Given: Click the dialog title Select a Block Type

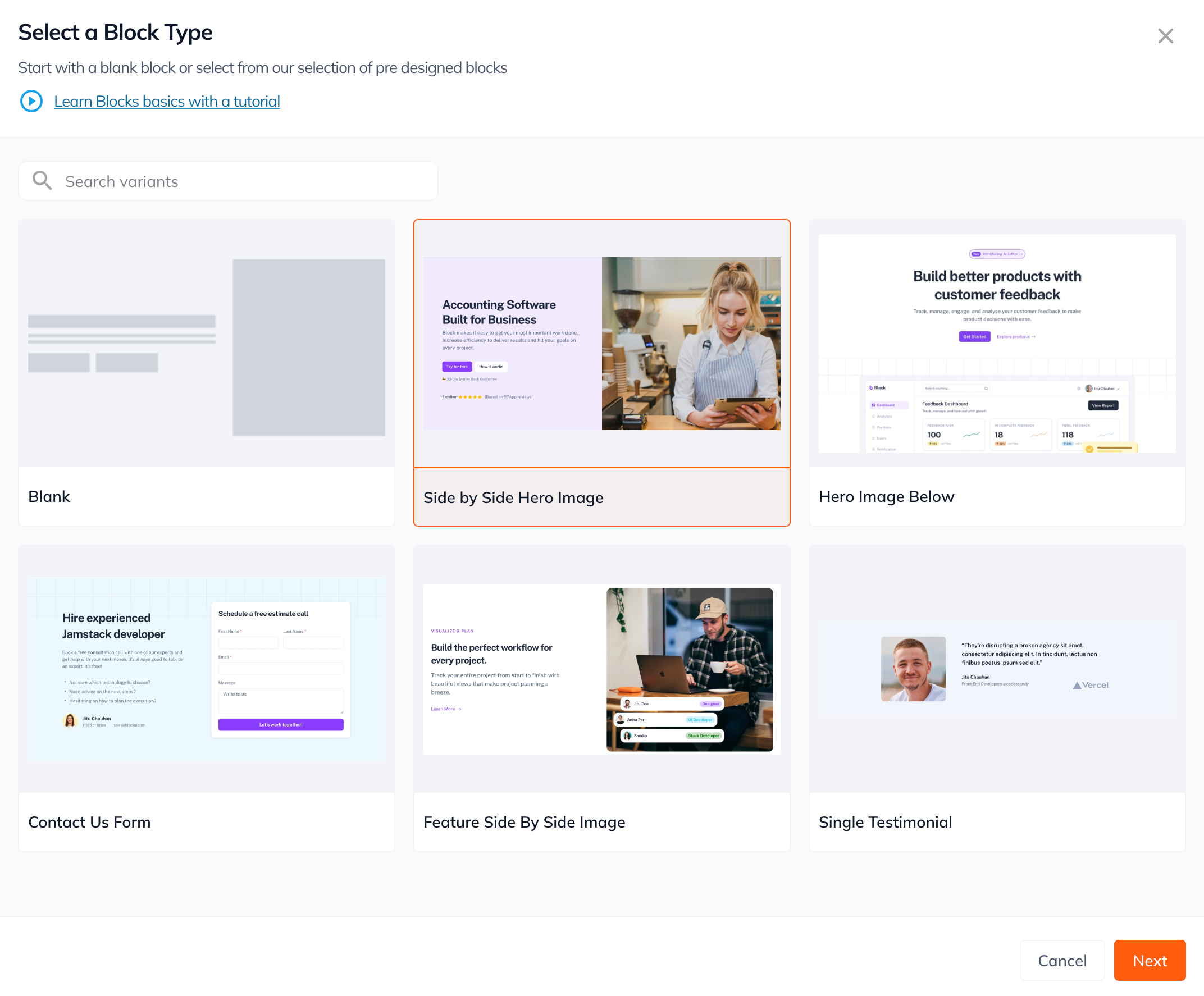Looking at the screenshot, I should 115,33.
